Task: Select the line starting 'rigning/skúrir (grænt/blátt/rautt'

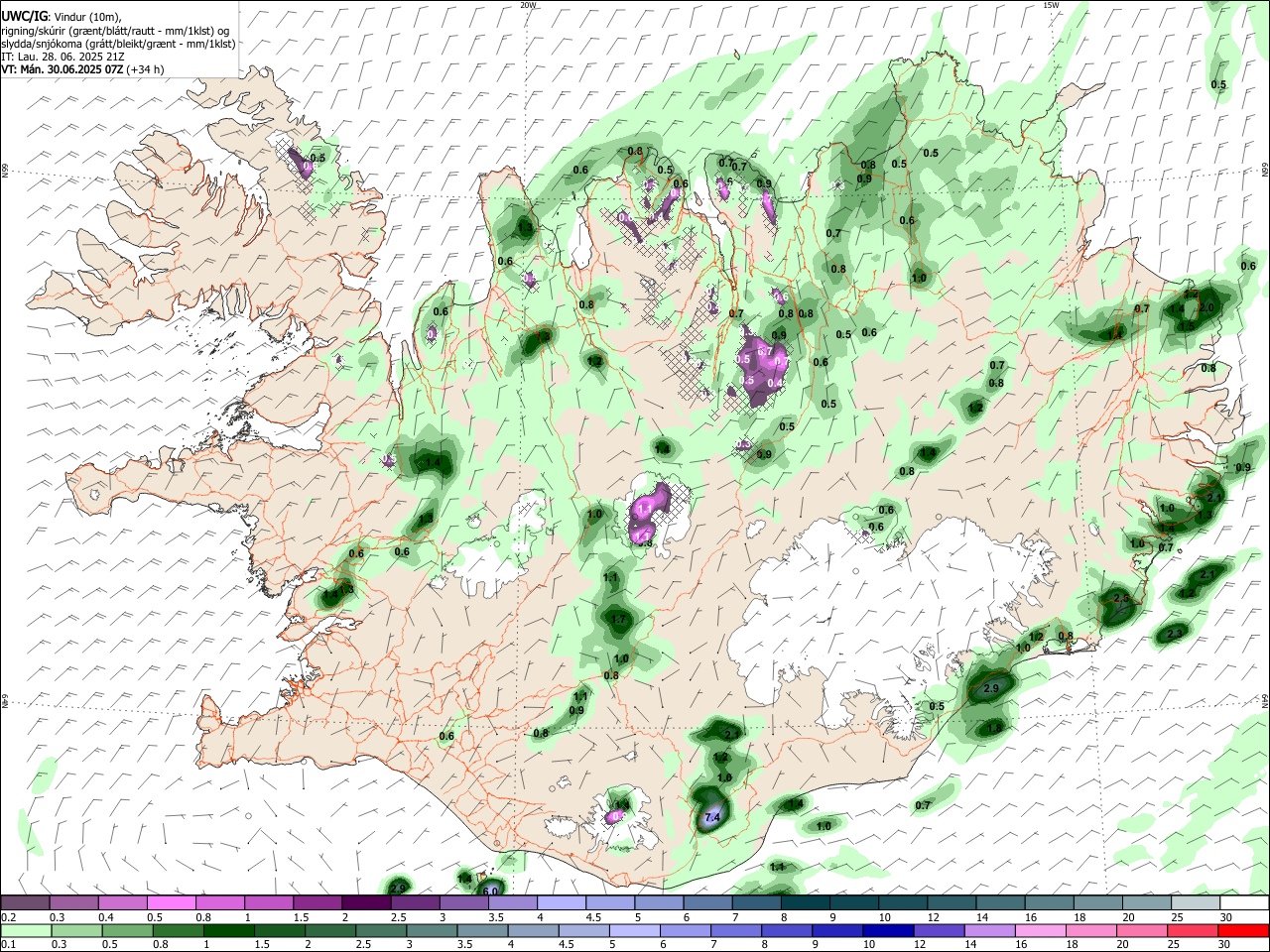Action: (x=115, y=31)
